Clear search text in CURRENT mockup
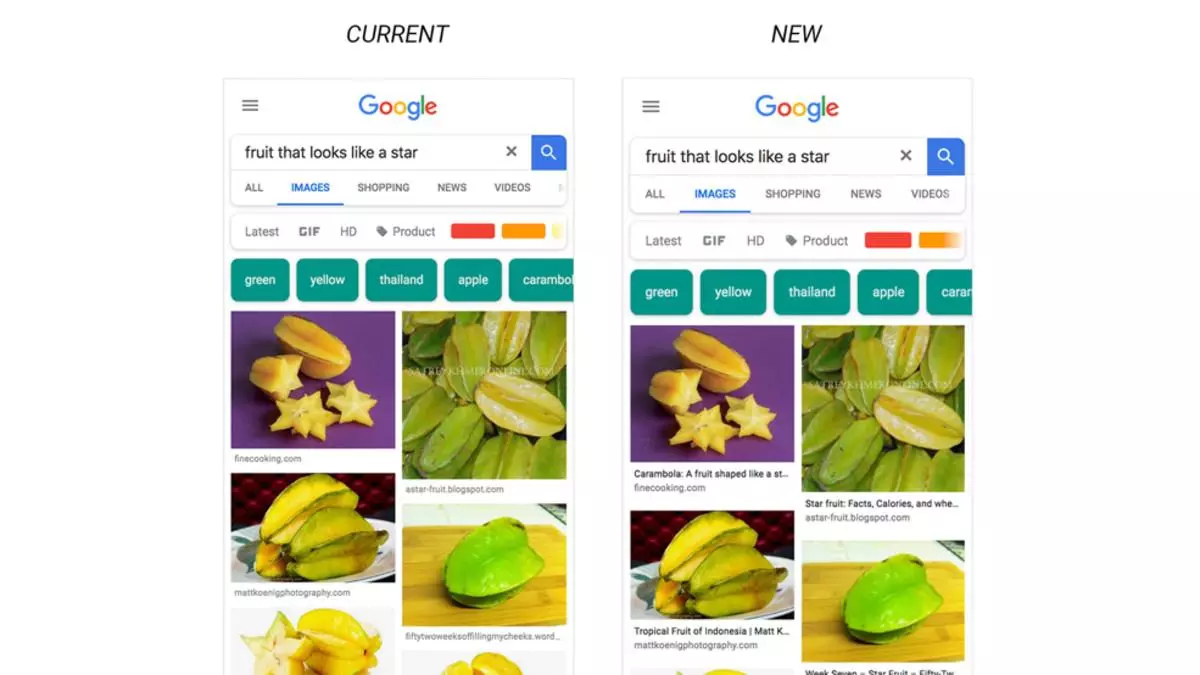1200x675 pixels. 511,152
